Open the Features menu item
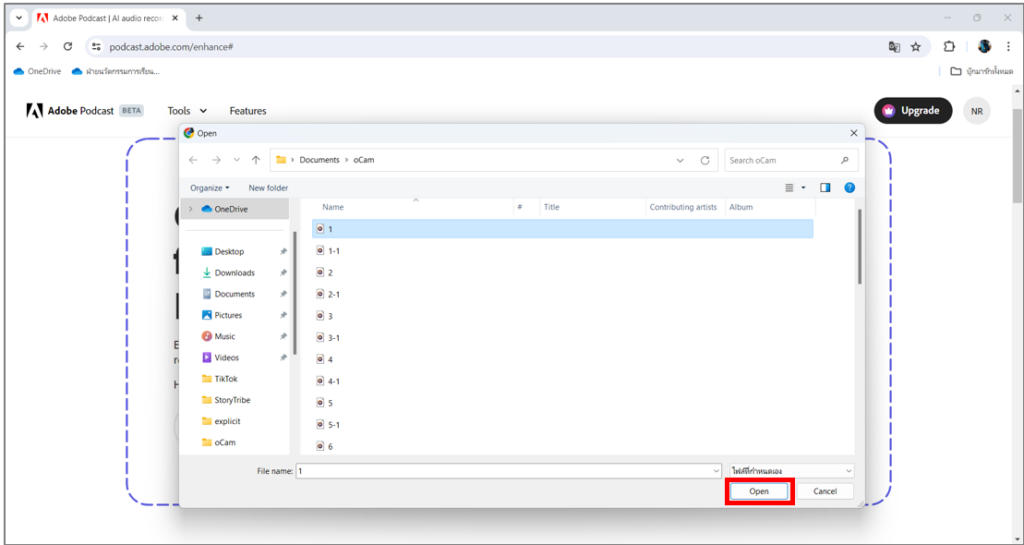This screenshot has width=1024, height=545. (248, 111)
